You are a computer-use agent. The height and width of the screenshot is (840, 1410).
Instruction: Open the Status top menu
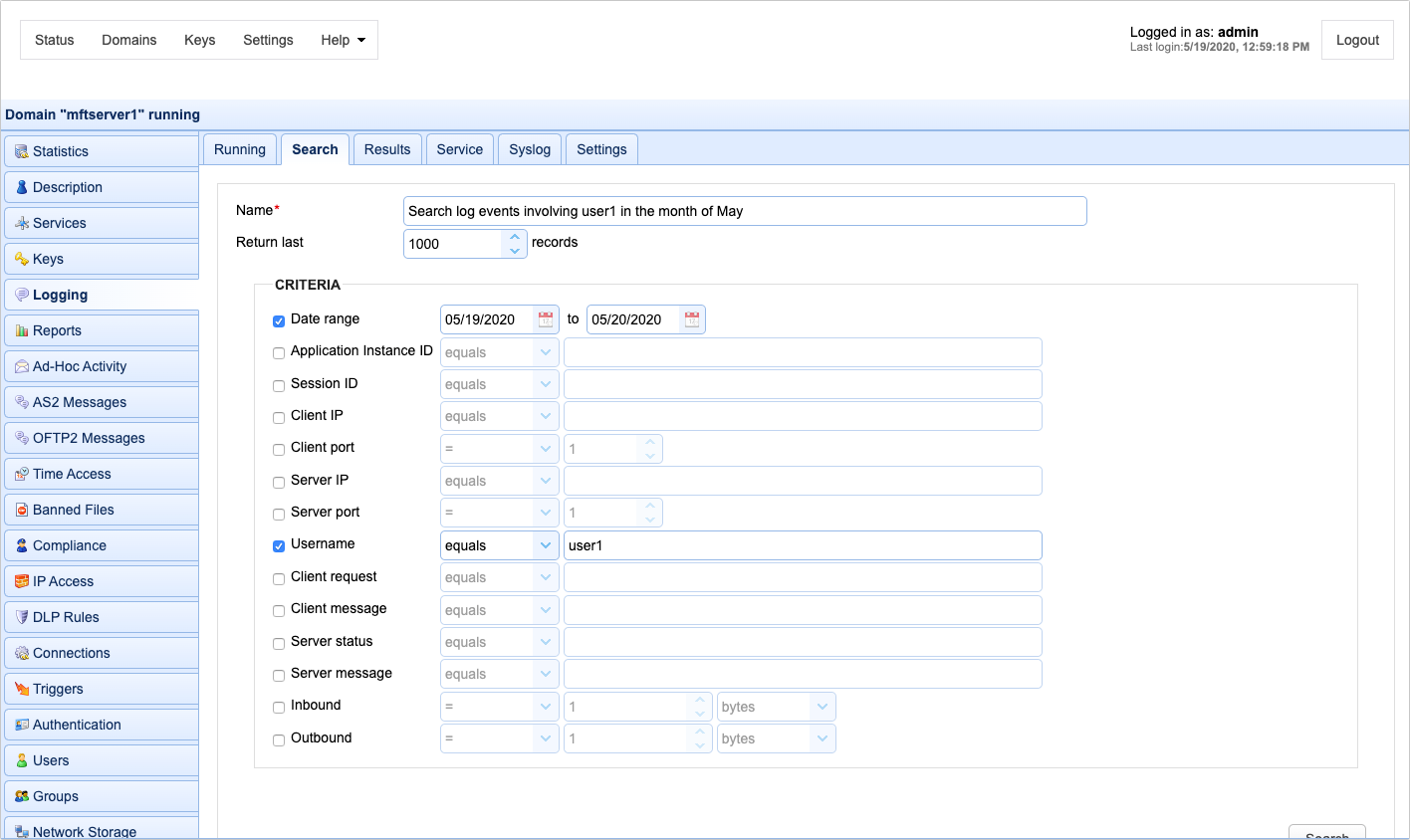point(55,40)
